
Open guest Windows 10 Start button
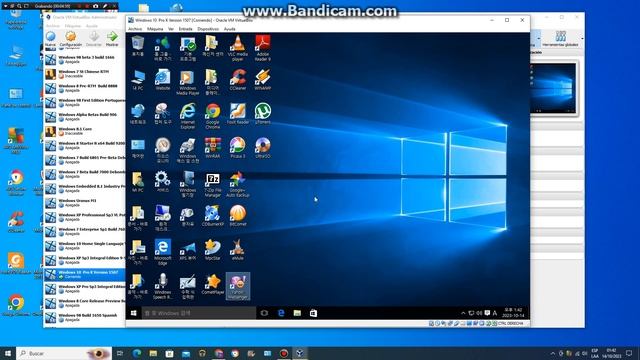pos(133,313)
